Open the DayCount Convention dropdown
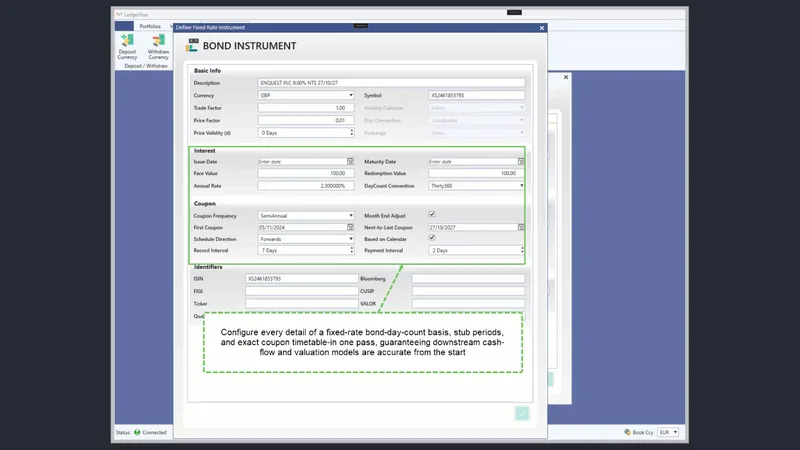800x450 pixels. click(476, 186)
